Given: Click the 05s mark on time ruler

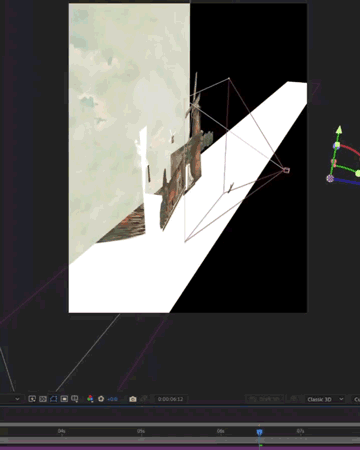Looking at the screenshot, I should 141,431.
